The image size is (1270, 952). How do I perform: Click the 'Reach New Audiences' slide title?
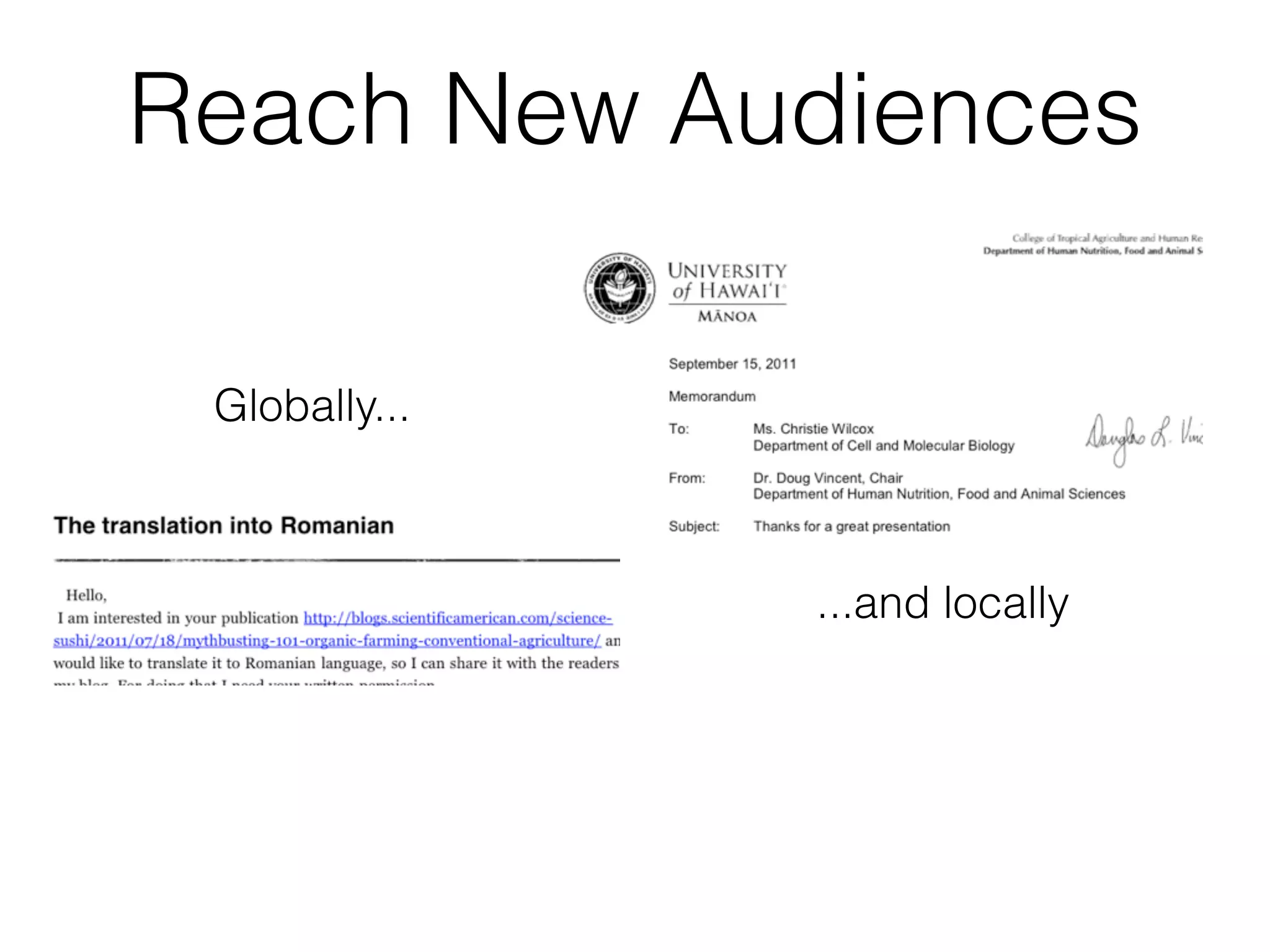tap(634, 109)
